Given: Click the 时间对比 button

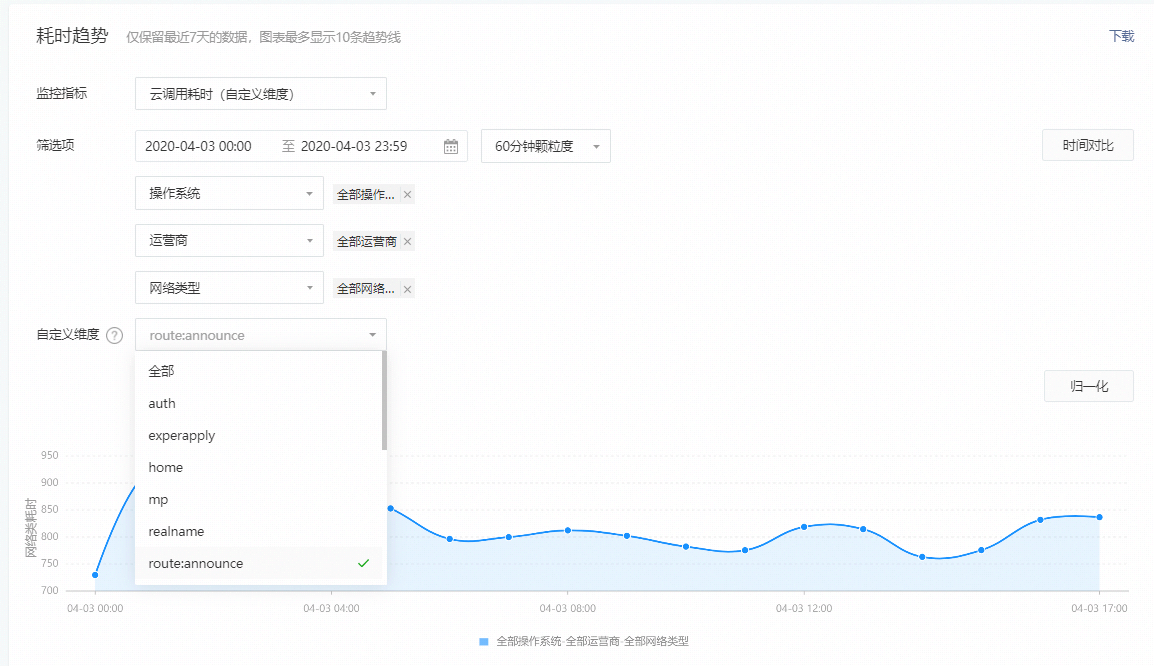Looking at the screenshot, I should (x=1088, y=145).
